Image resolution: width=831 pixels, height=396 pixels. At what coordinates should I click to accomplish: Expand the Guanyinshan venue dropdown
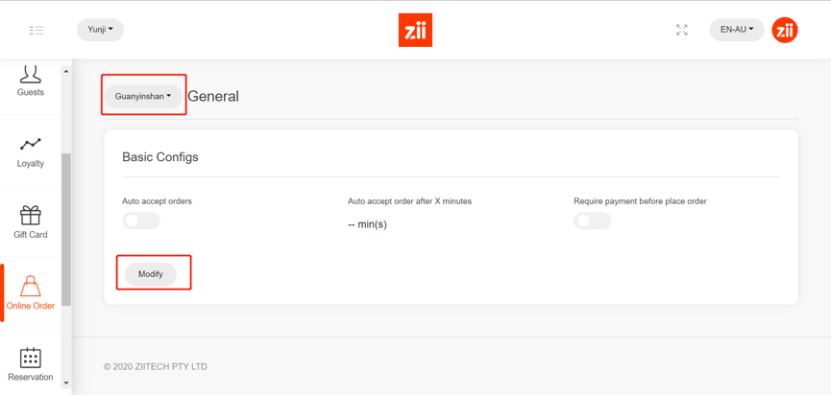143,96
